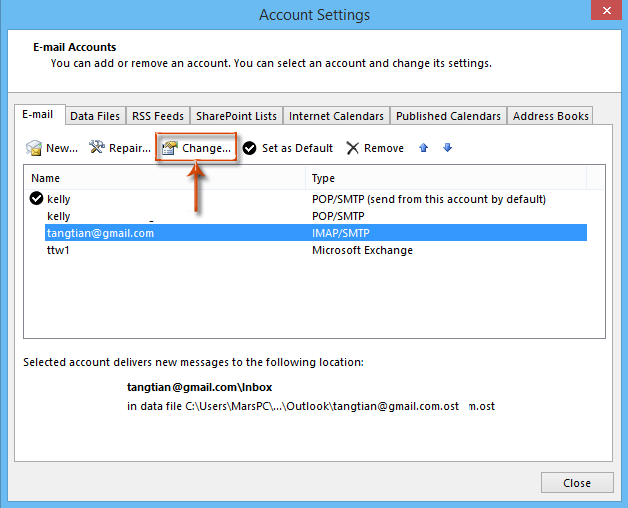Click the Repair tools icon
This screenshot has height=508, width=628.
97,147
